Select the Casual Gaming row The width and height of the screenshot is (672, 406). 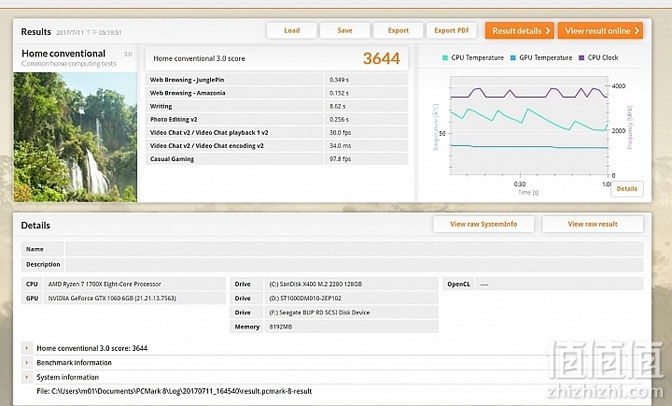pos(277,159)
